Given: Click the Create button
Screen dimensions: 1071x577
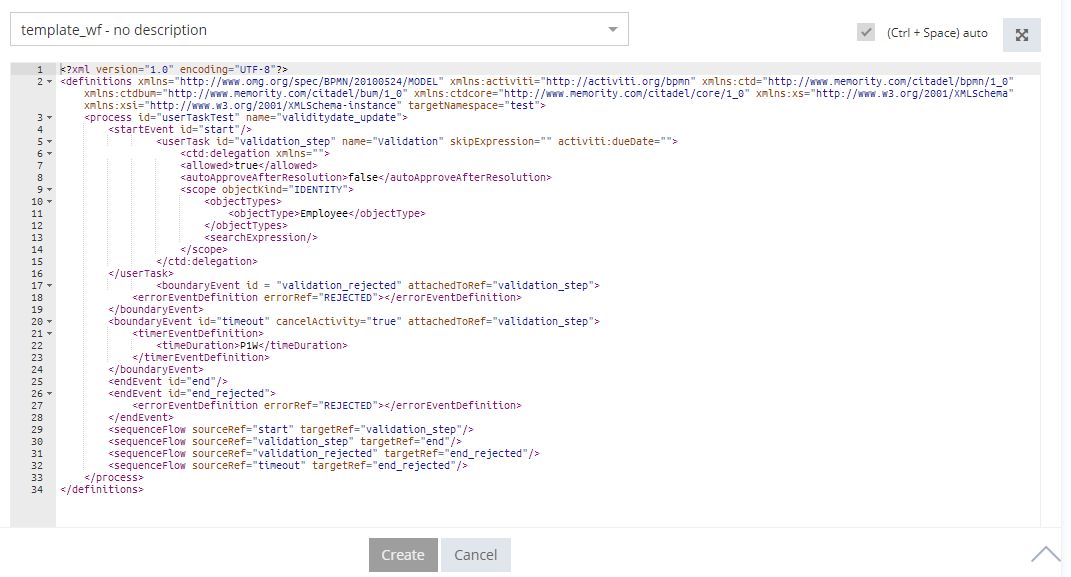Looking at the screenshot, I should point(403,555).
